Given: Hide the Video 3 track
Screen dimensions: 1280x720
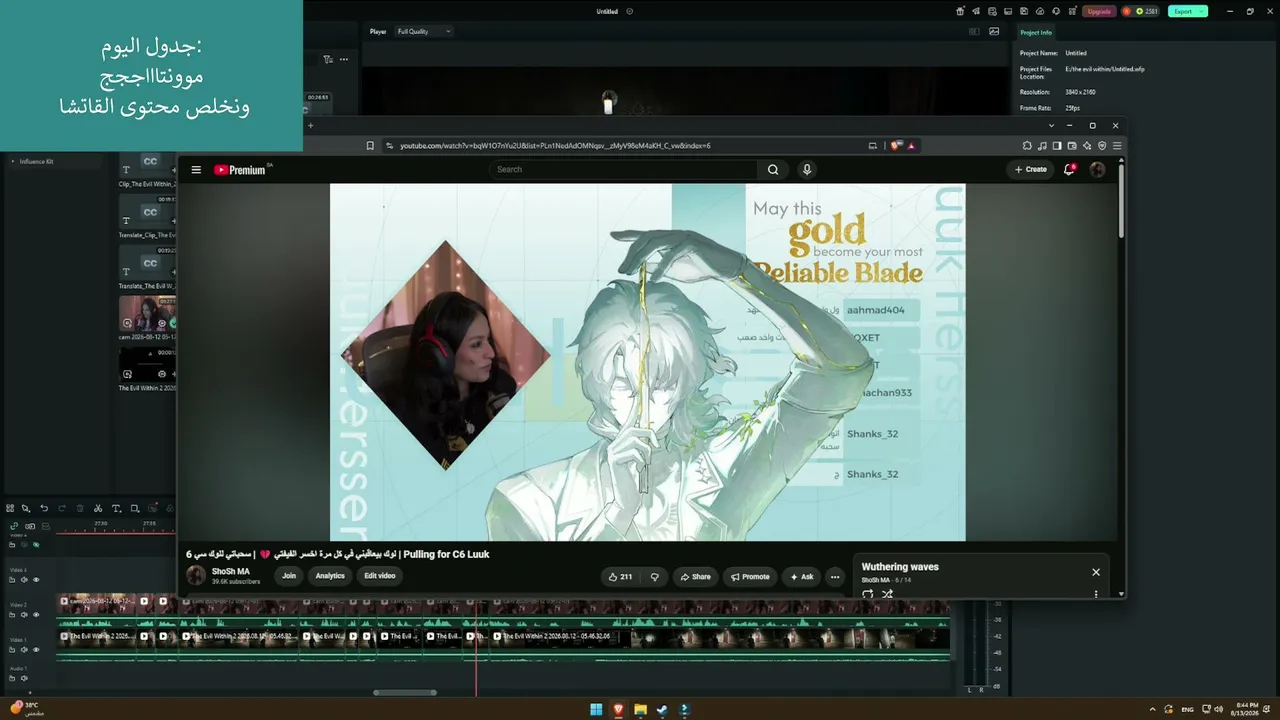Looking at the screenshot, I should [x=36, y=580].
